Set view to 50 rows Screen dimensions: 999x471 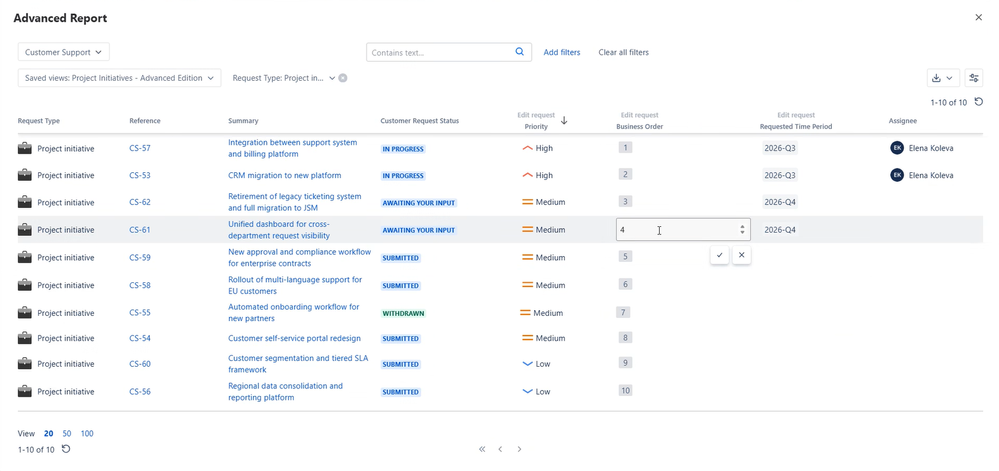click(x=67, y=433)
